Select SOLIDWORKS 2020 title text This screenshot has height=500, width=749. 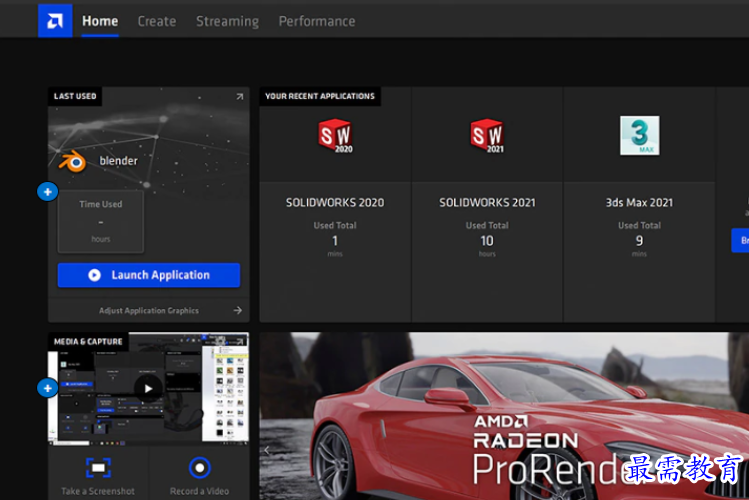(x=335, y=202)
